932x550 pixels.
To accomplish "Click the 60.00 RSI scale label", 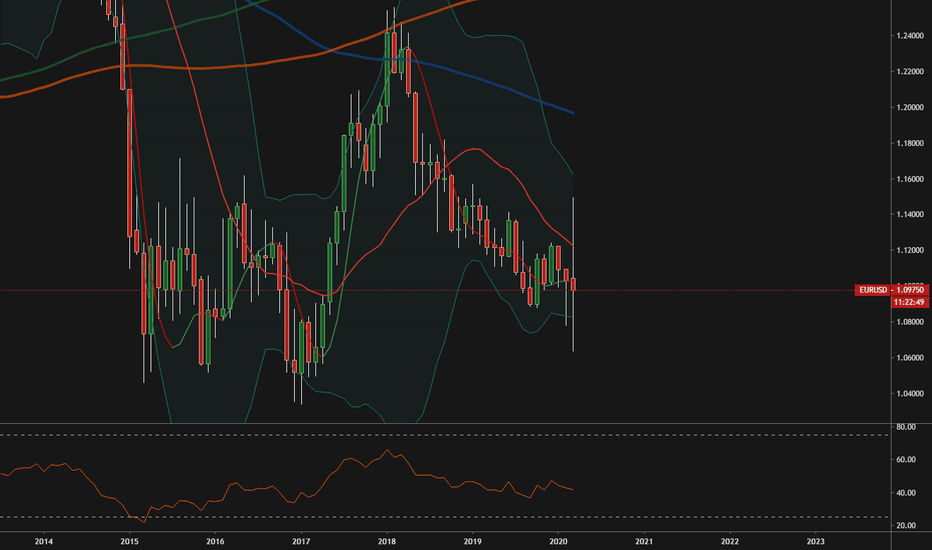I will [906, 460].
